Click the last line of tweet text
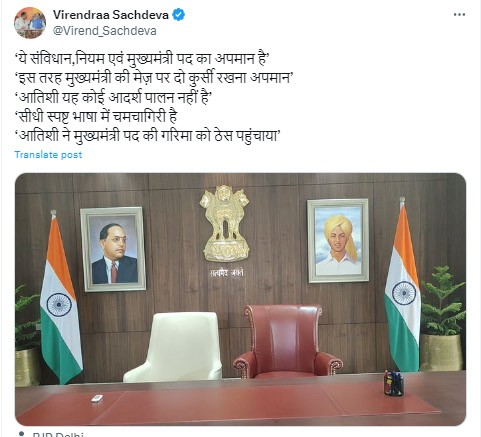 pyautogui.click(x=148, y=136)
